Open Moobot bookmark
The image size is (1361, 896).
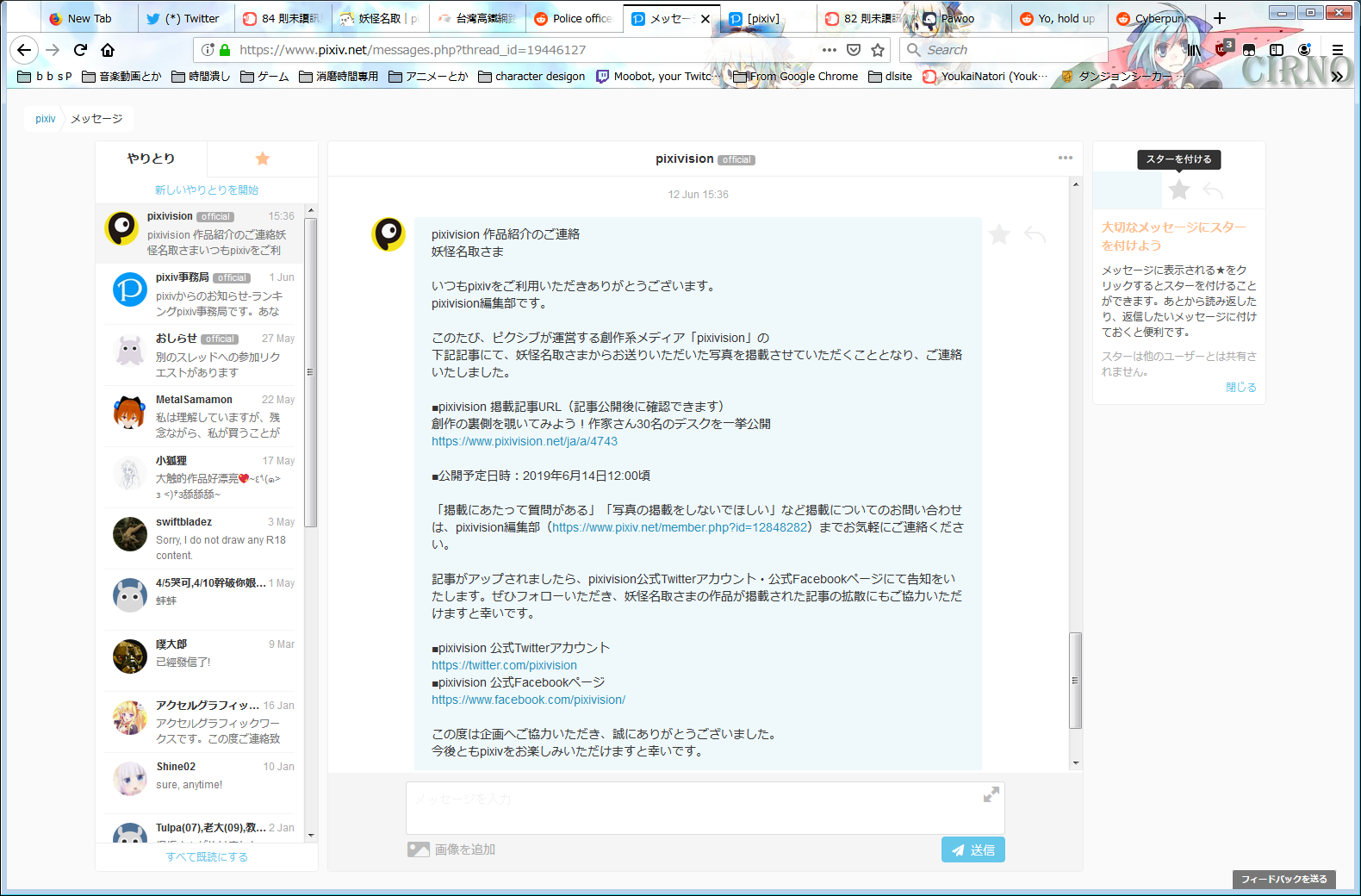pos(660,77)
